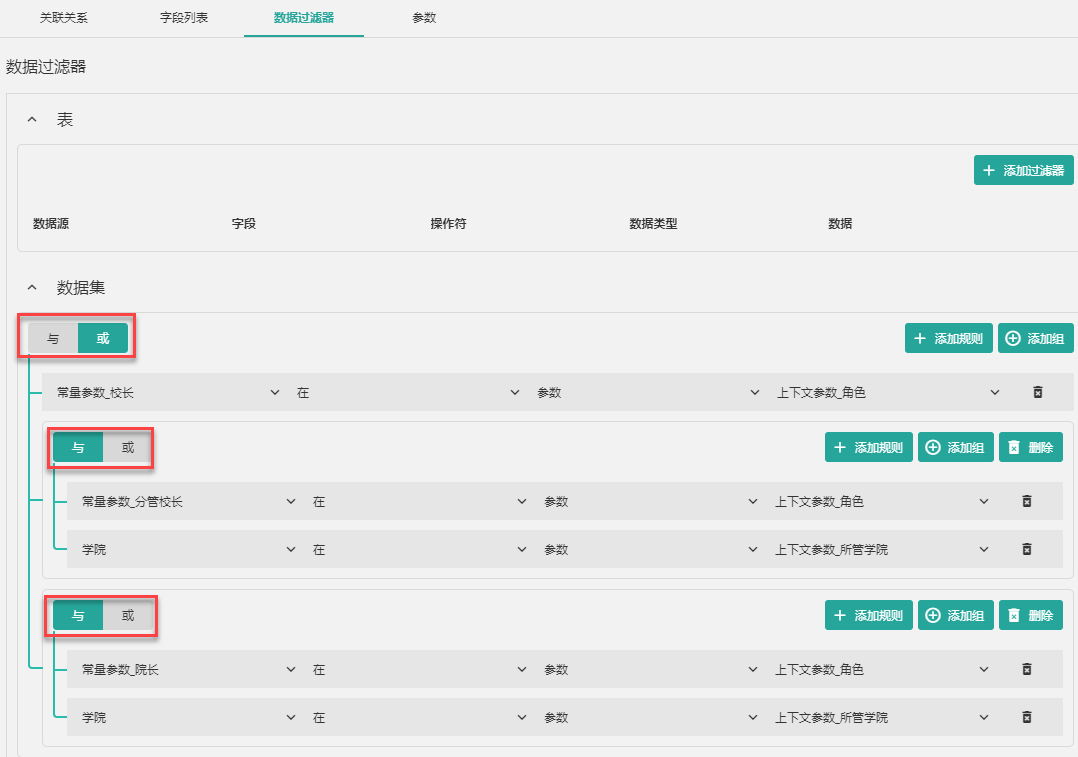
Task: Remove the 常量参数_院长 rule using trash icon
Action: point(1026,669)
